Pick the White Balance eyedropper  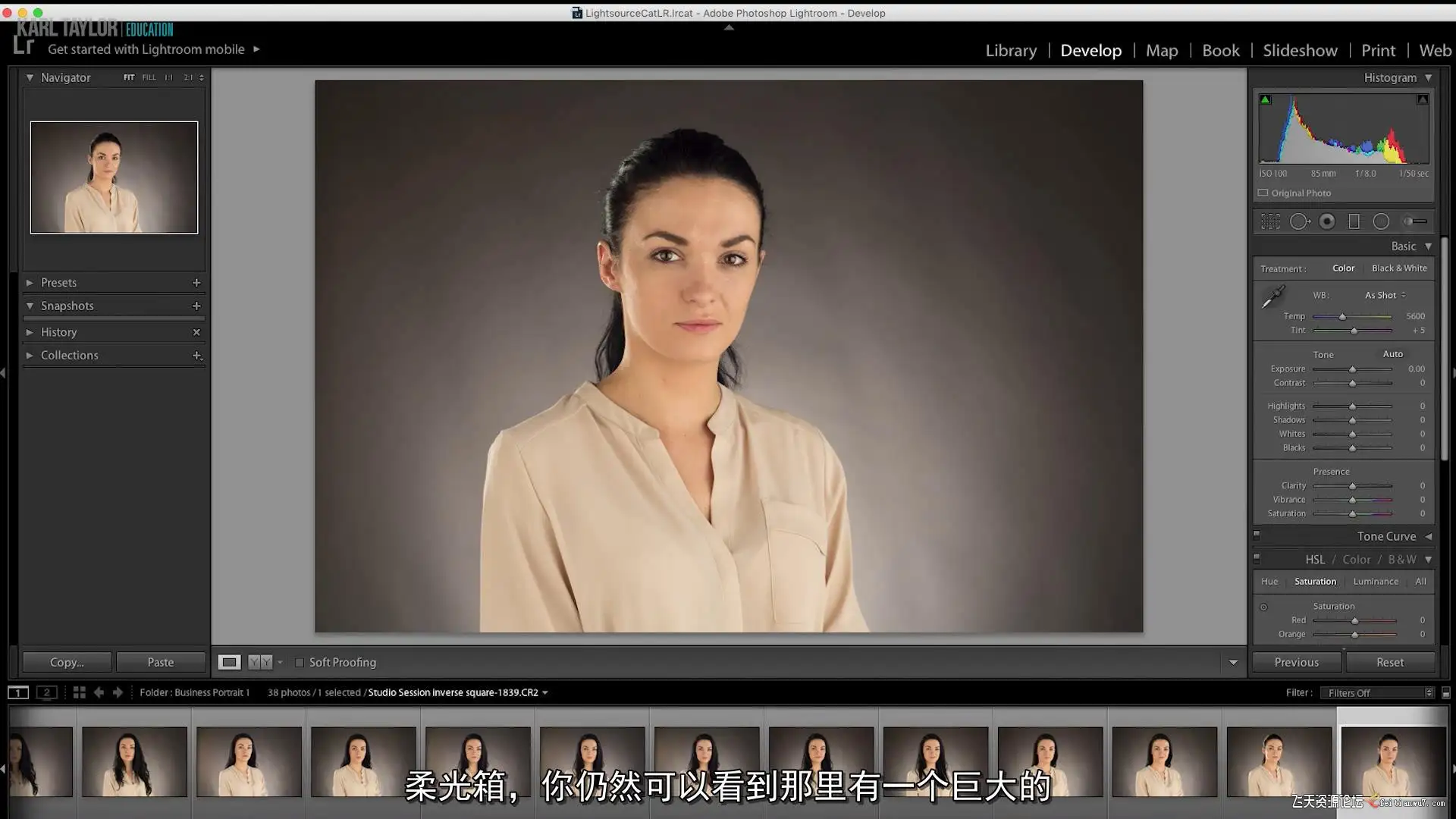pyautogui.click(x=1272, y=297)
